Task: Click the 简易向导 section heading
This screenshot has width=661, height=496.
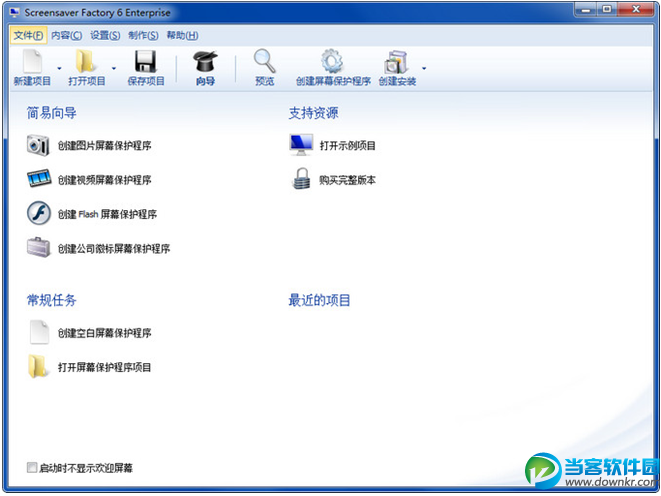Action: 51,113
